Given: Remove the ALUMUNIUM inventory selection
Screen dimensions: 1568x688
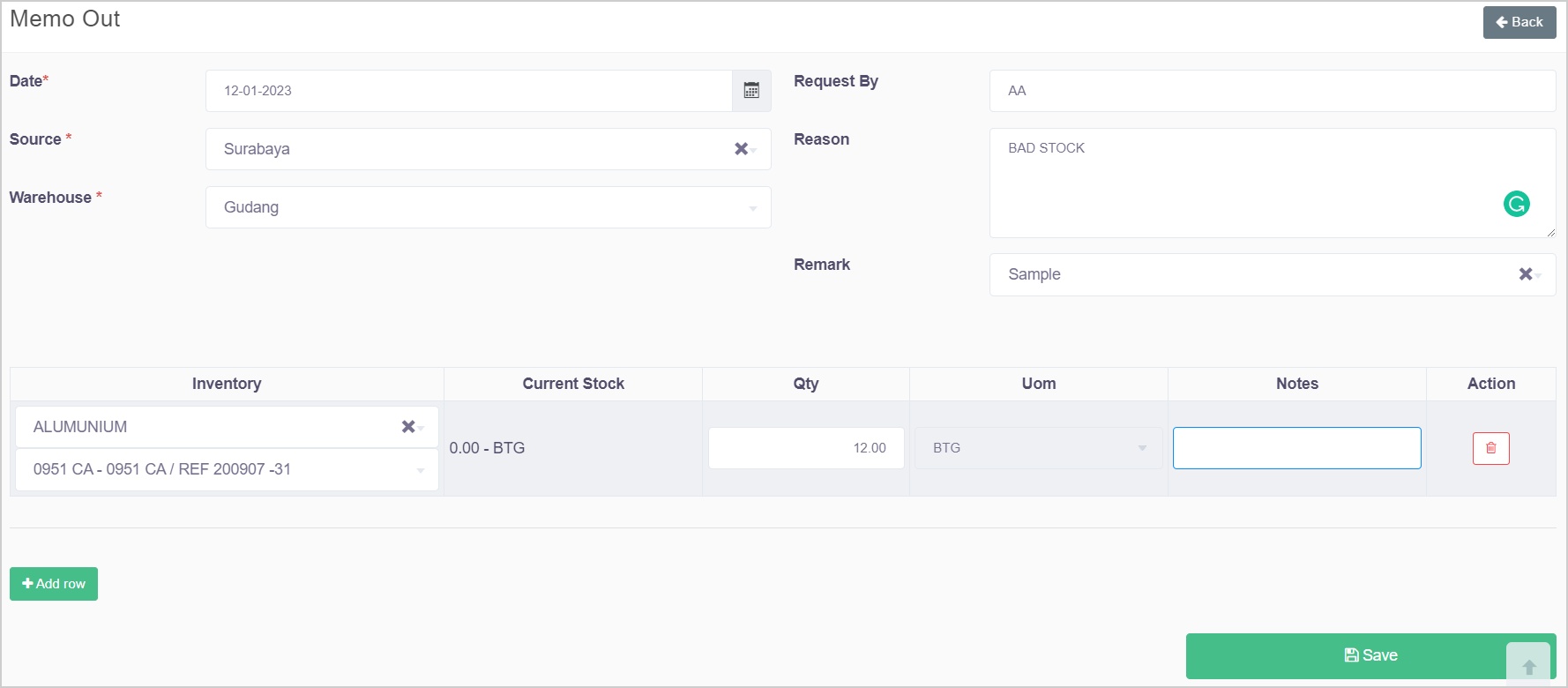Looking at the screenshot, I should [x=407, y=427].
